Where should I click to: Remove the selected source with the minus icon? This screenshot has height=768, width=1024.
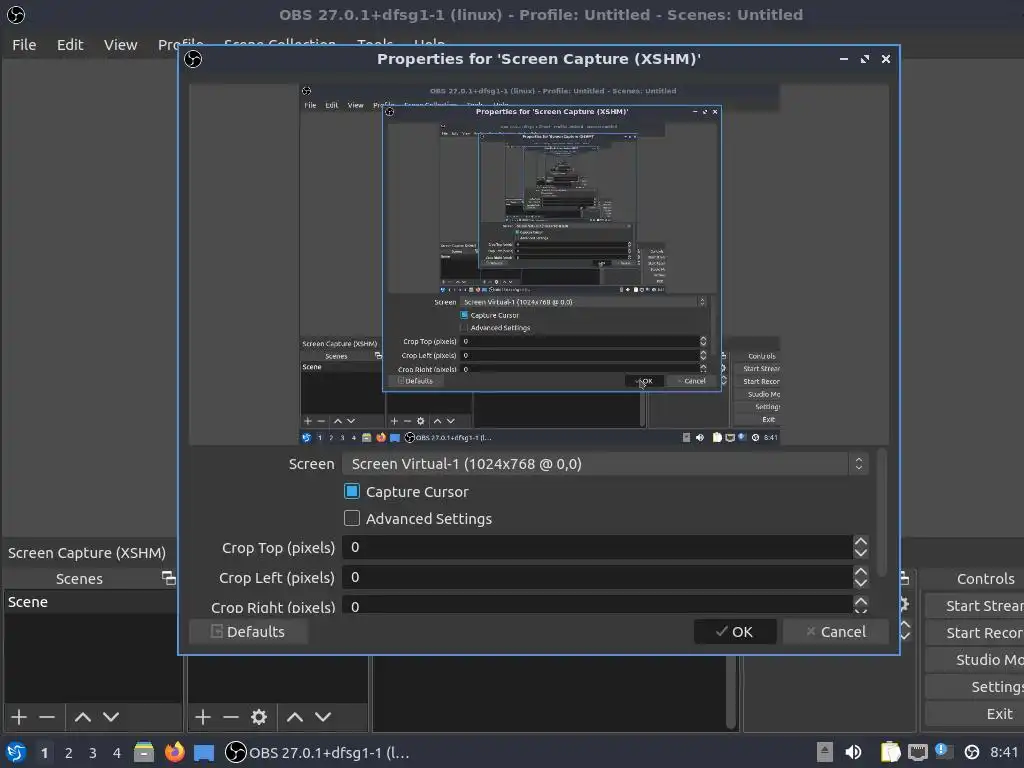(231, 717)
